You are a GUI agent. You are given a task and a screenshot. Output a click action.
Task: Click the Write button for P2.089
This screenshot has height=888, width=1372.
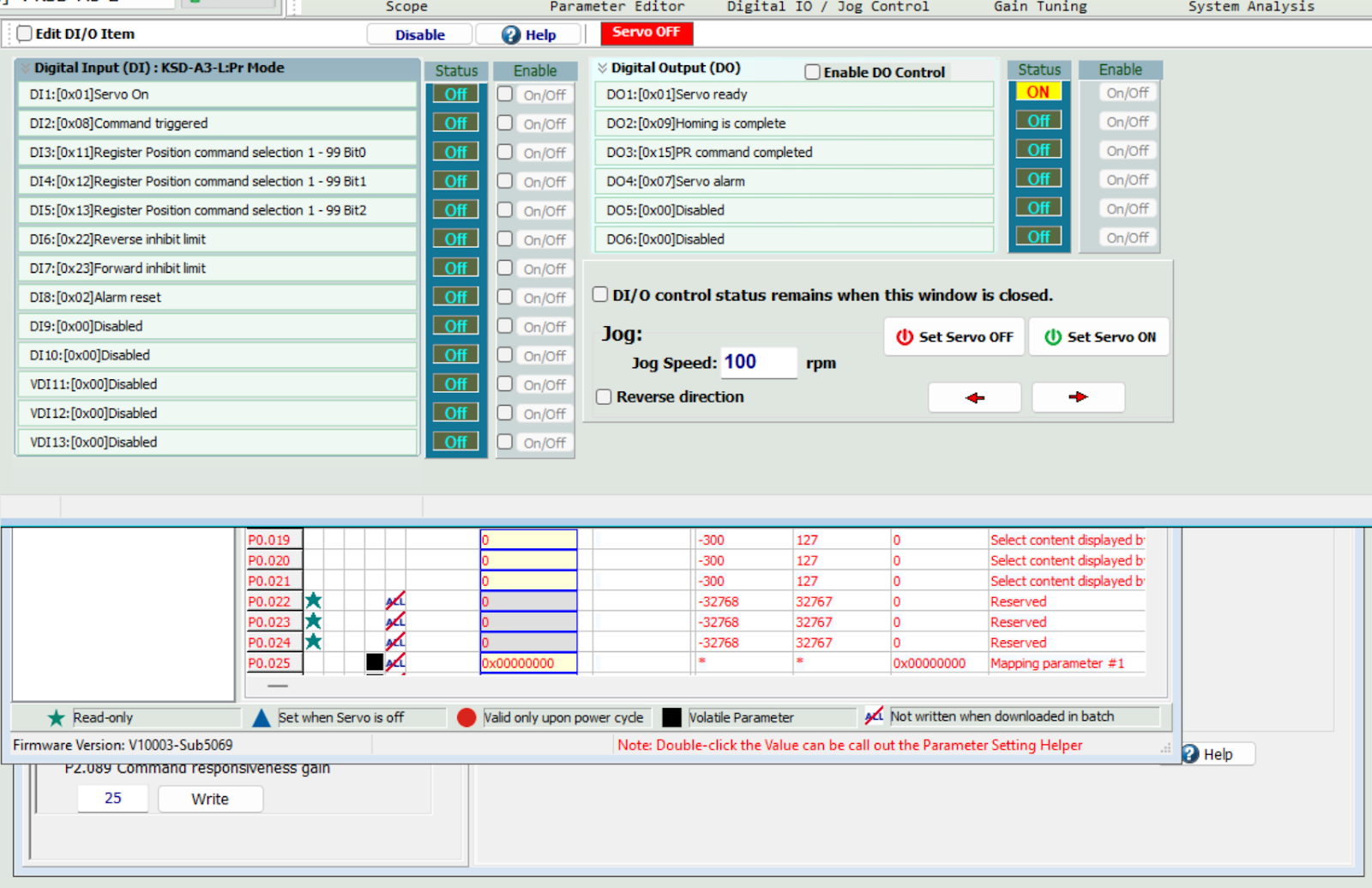(x=210, y=799)
